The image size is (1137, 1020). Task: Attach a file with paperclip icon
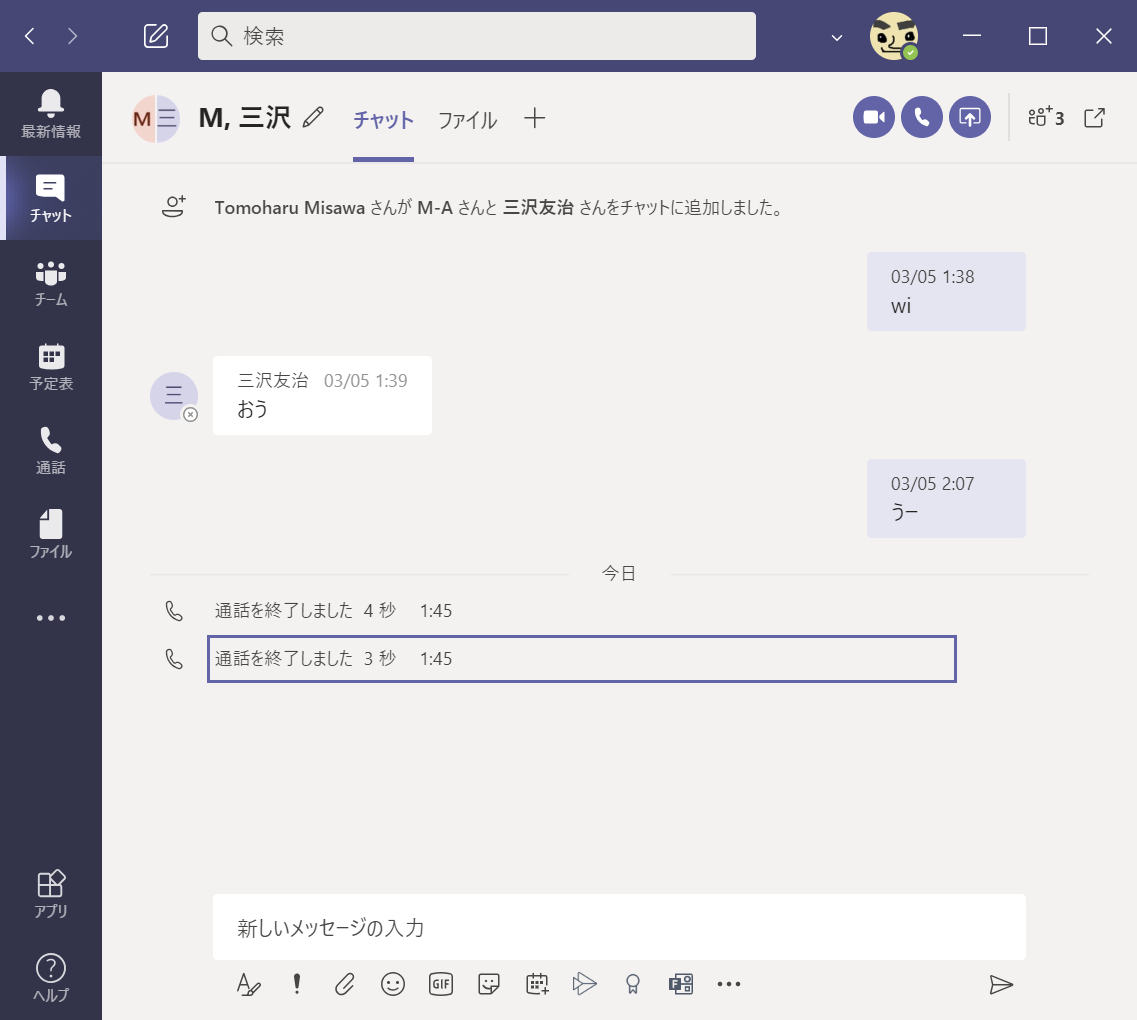(x=344, y=984)
